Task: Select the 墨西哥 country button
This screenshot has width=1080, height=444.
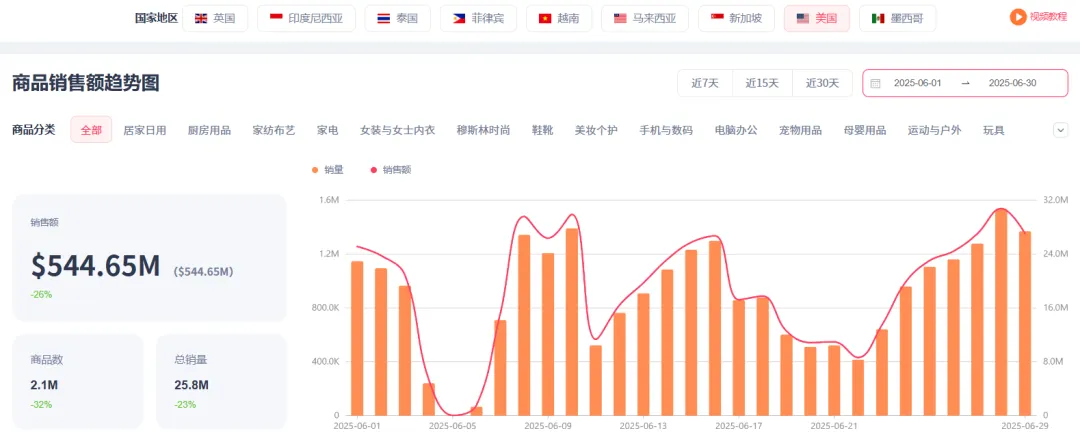Action: pyautogui.click(x=897, y=19)
